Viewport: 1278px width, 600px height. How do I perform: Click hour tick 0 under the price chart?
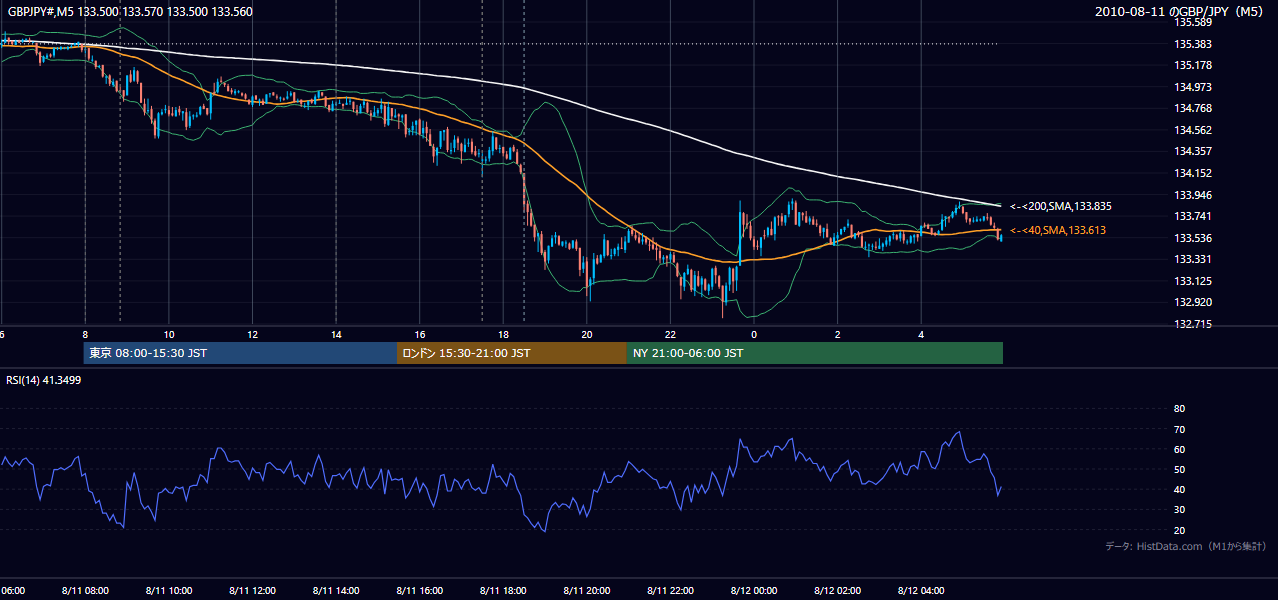point(754,335)
